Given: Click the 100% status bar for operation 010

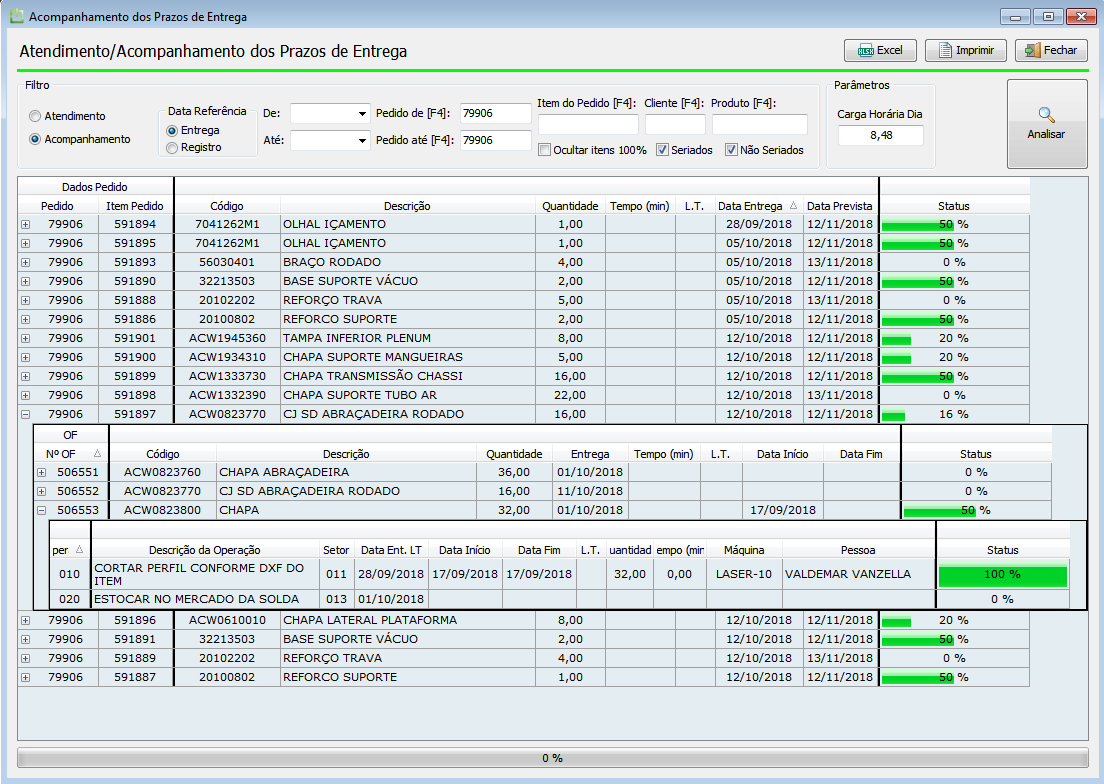Looking at the screenshot, I should [x=1003, y=575].
